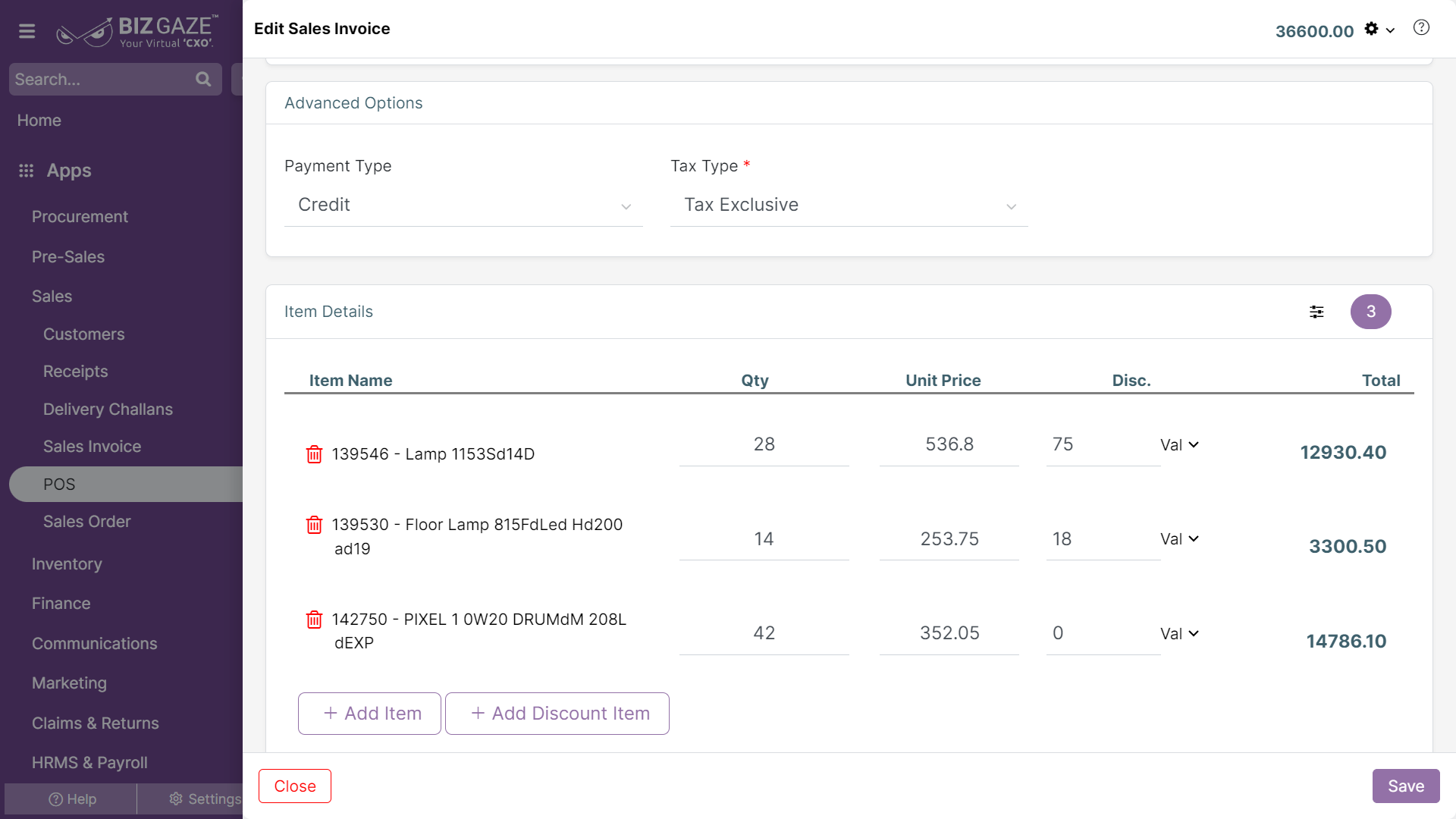Select Customers under Sales
The height and width of the screenshot is (819, 1456).
click(x=83, y=334)
